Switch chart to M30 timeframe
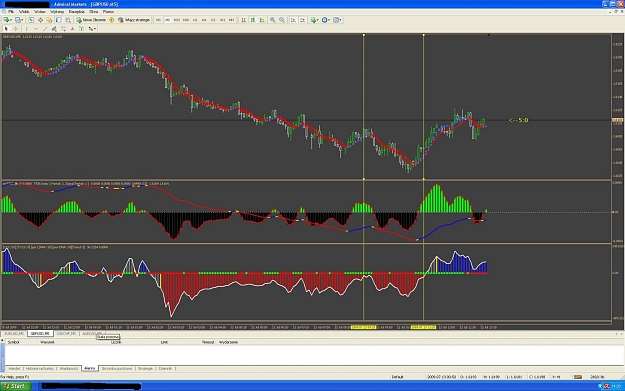This screenshot has width=625, height=391. [x=186, y=20]
